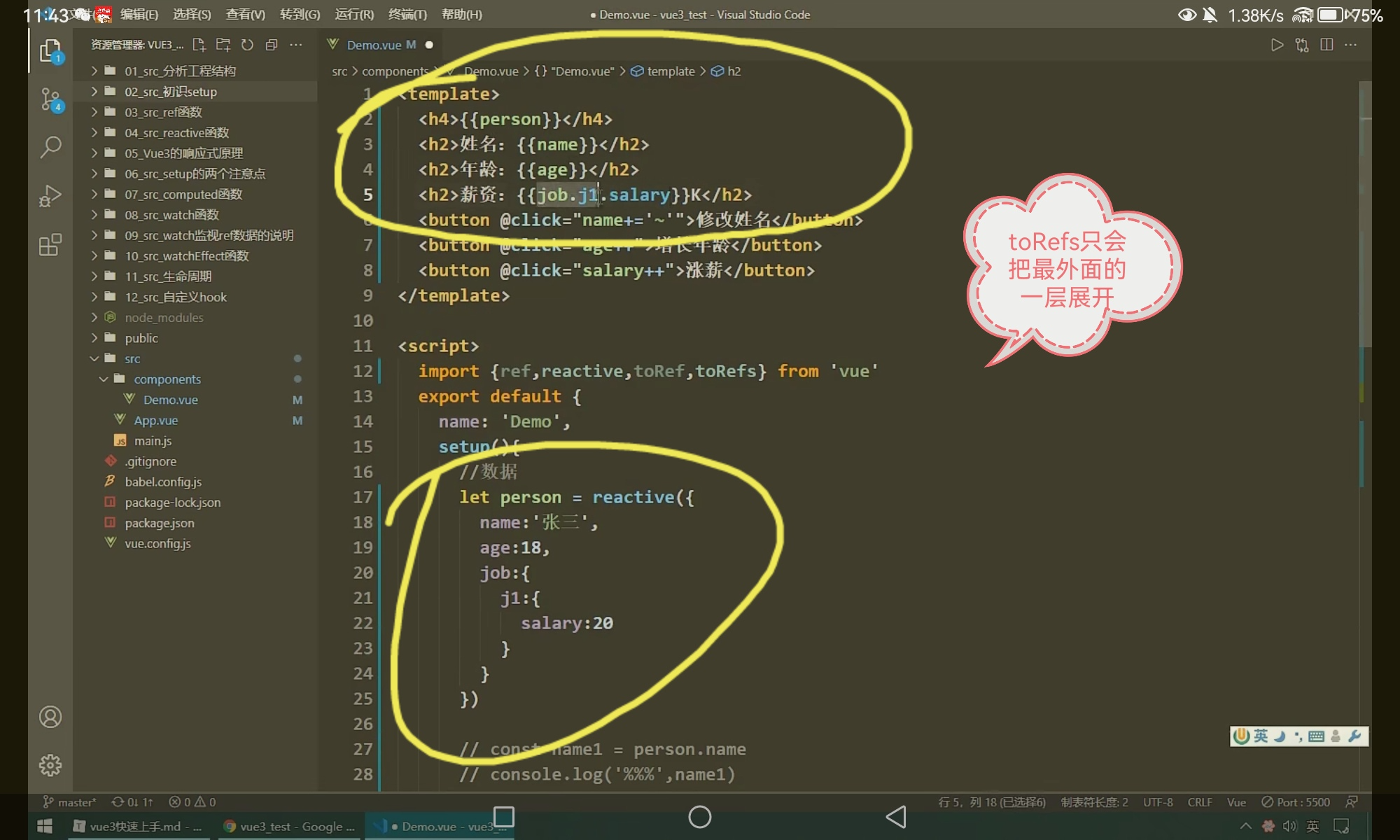This screenshot has width=1400, height=840.
Task: Collapse the src folder
Action: [132, 358]
